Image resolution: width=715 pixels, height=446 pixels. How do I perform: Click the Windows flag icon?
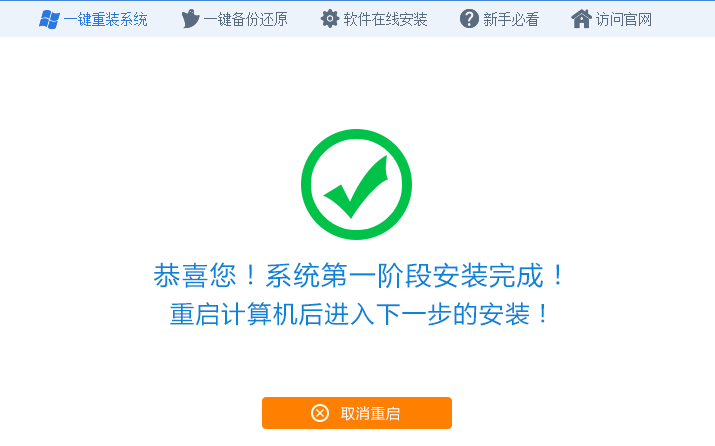(x=49, y=19)
